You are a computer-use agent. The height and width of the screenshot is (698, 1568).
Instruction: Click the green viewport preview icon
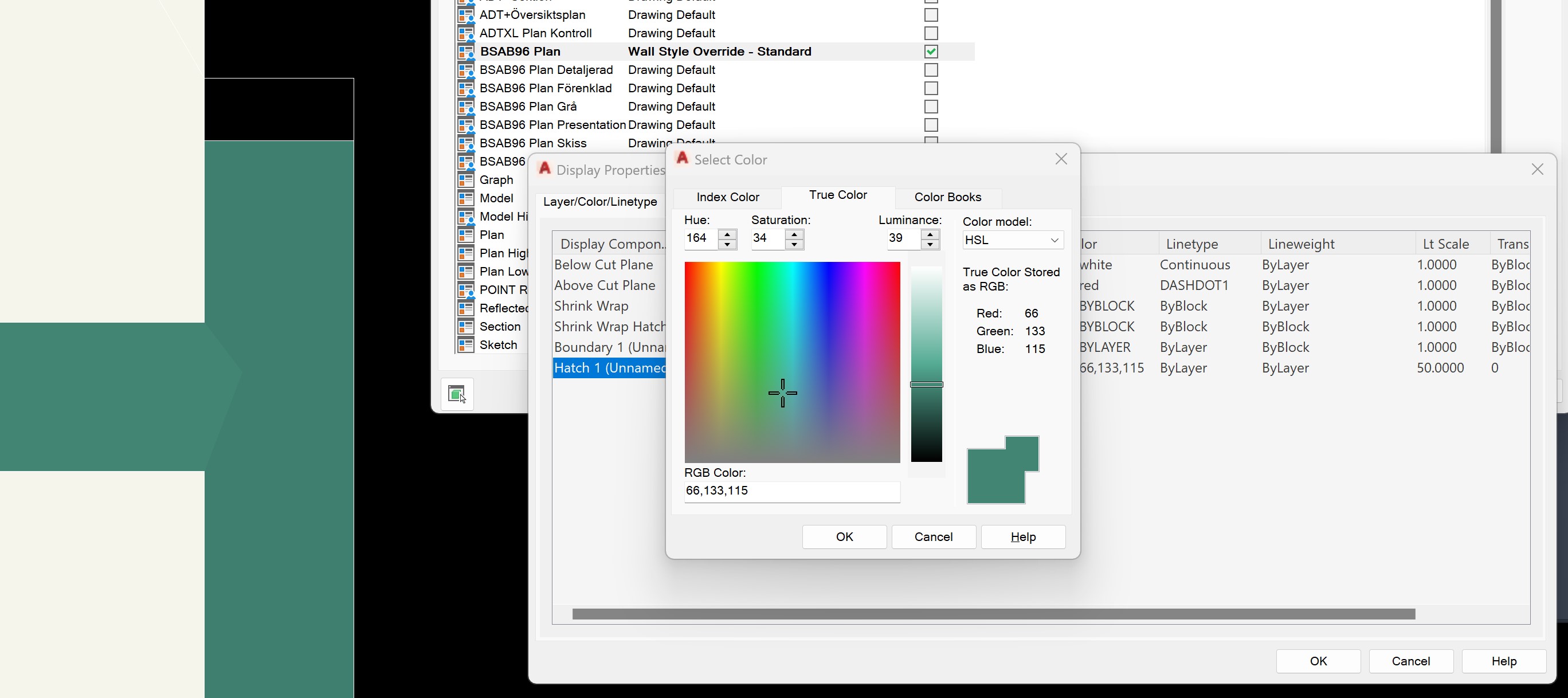click(457, 394)
